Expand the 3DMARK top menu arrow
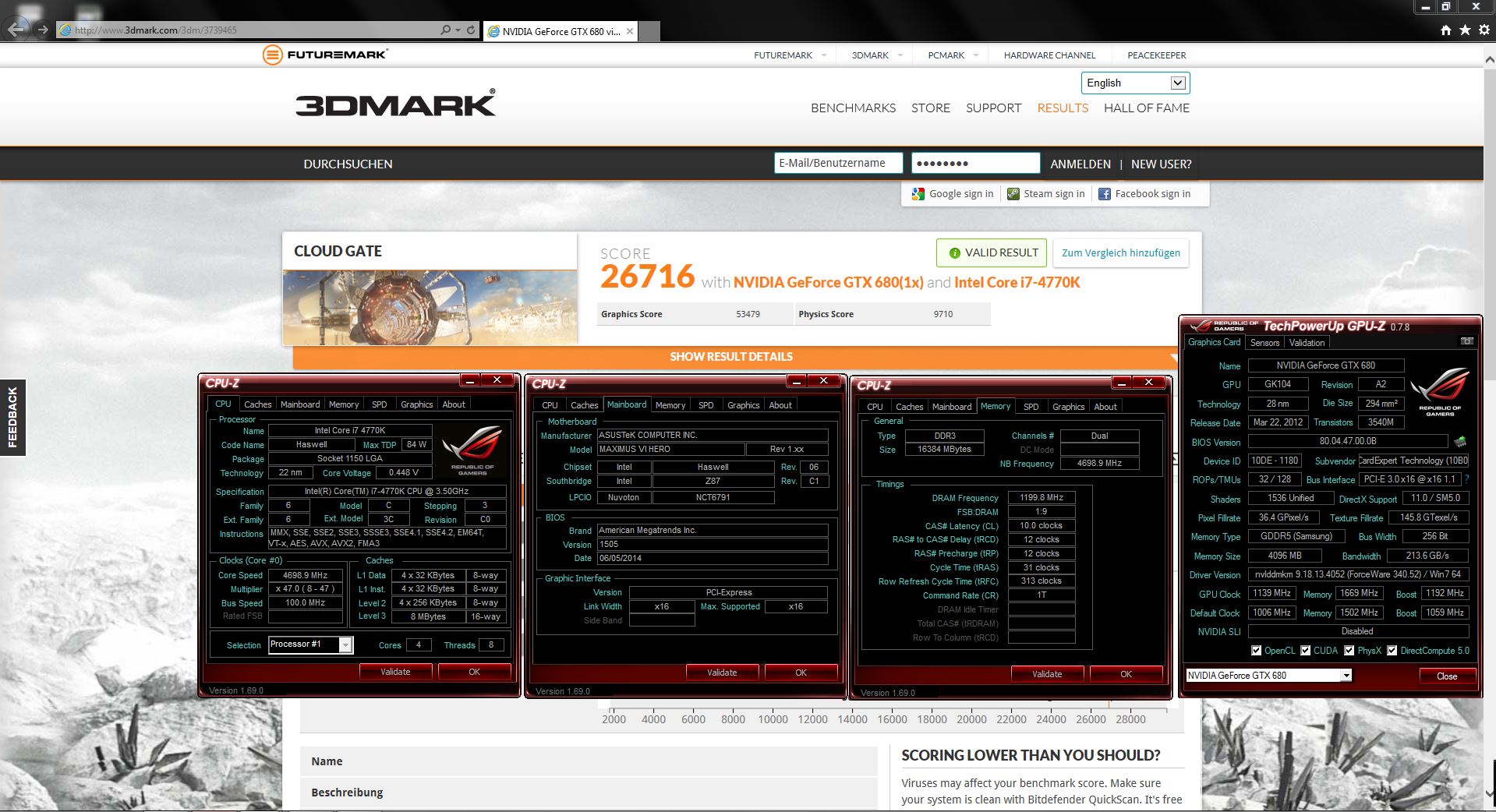This screenshot has height=812, width=1496. (x=900, y=55)
